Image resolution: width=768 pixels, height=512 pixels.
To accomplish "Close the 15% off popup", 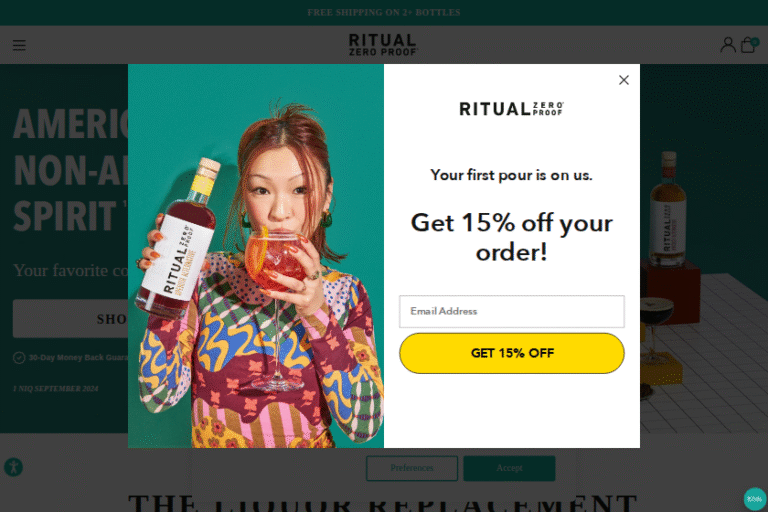I will coord(624,80).
